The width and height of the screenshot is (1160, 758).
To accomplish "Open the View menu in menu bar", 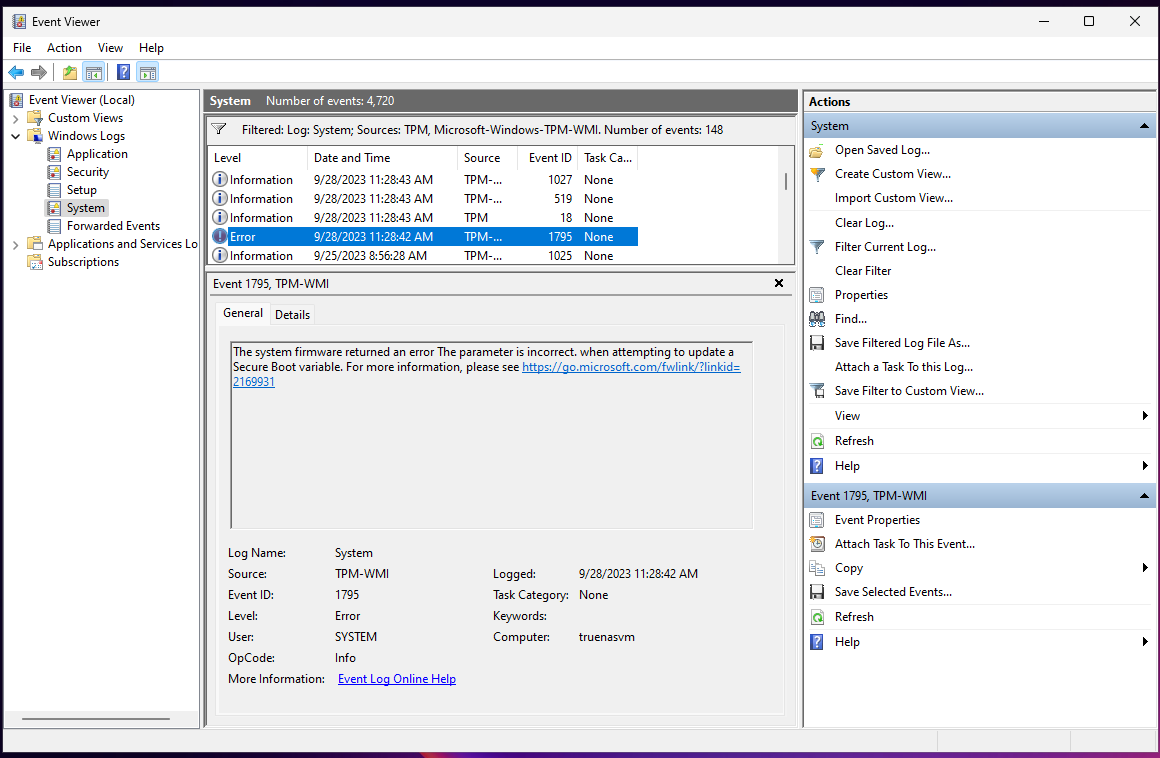I will point(110,48).
